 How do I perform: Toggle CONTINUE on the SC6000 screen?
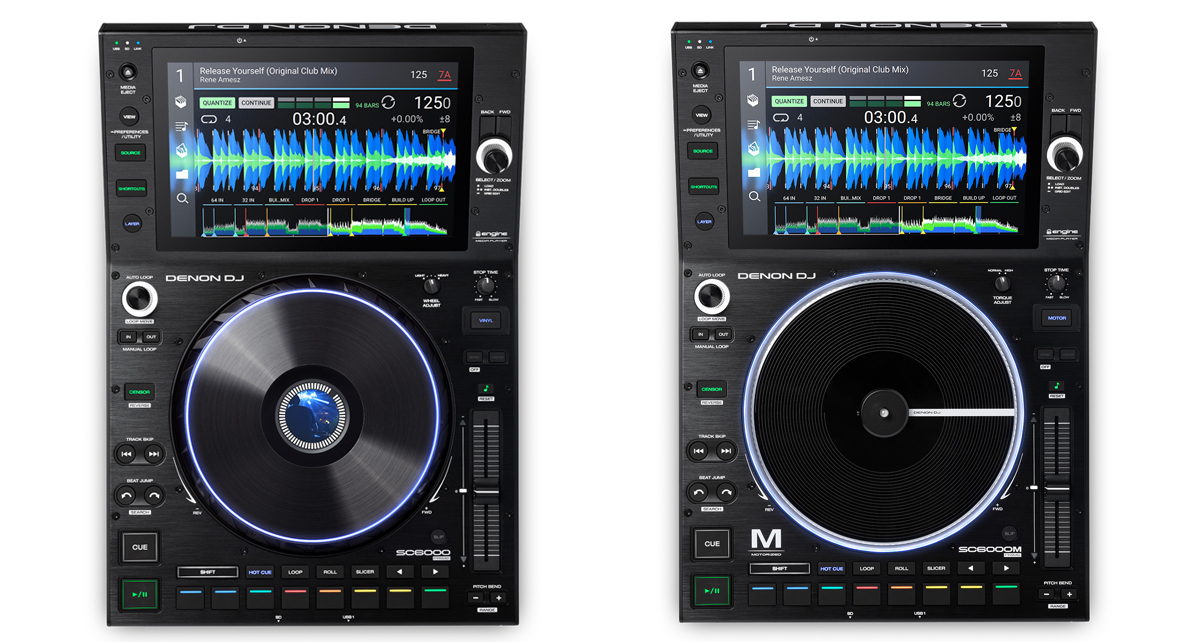click(x=256, y=103)
